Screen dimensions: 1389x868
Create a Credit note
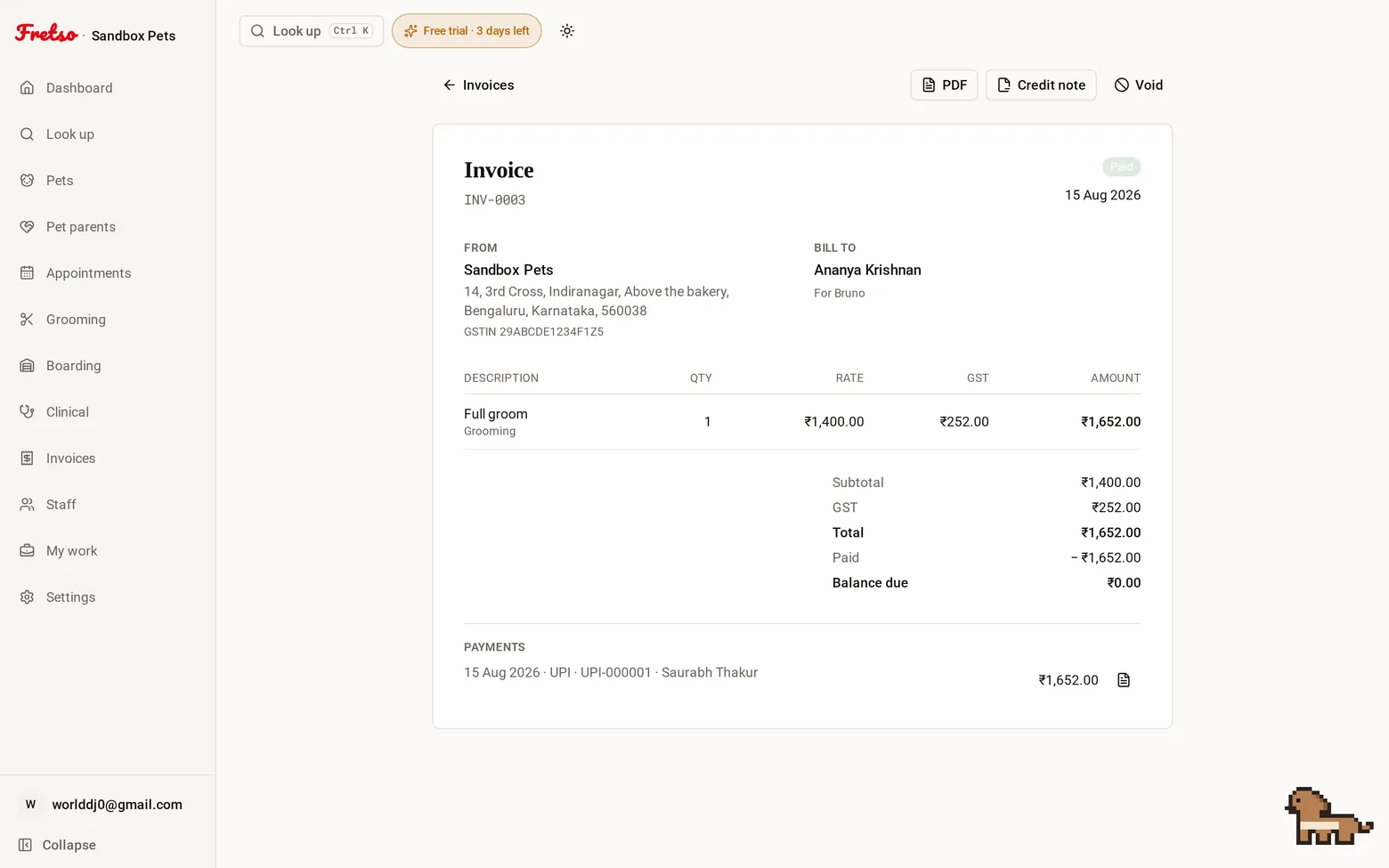pos(1041,85)
